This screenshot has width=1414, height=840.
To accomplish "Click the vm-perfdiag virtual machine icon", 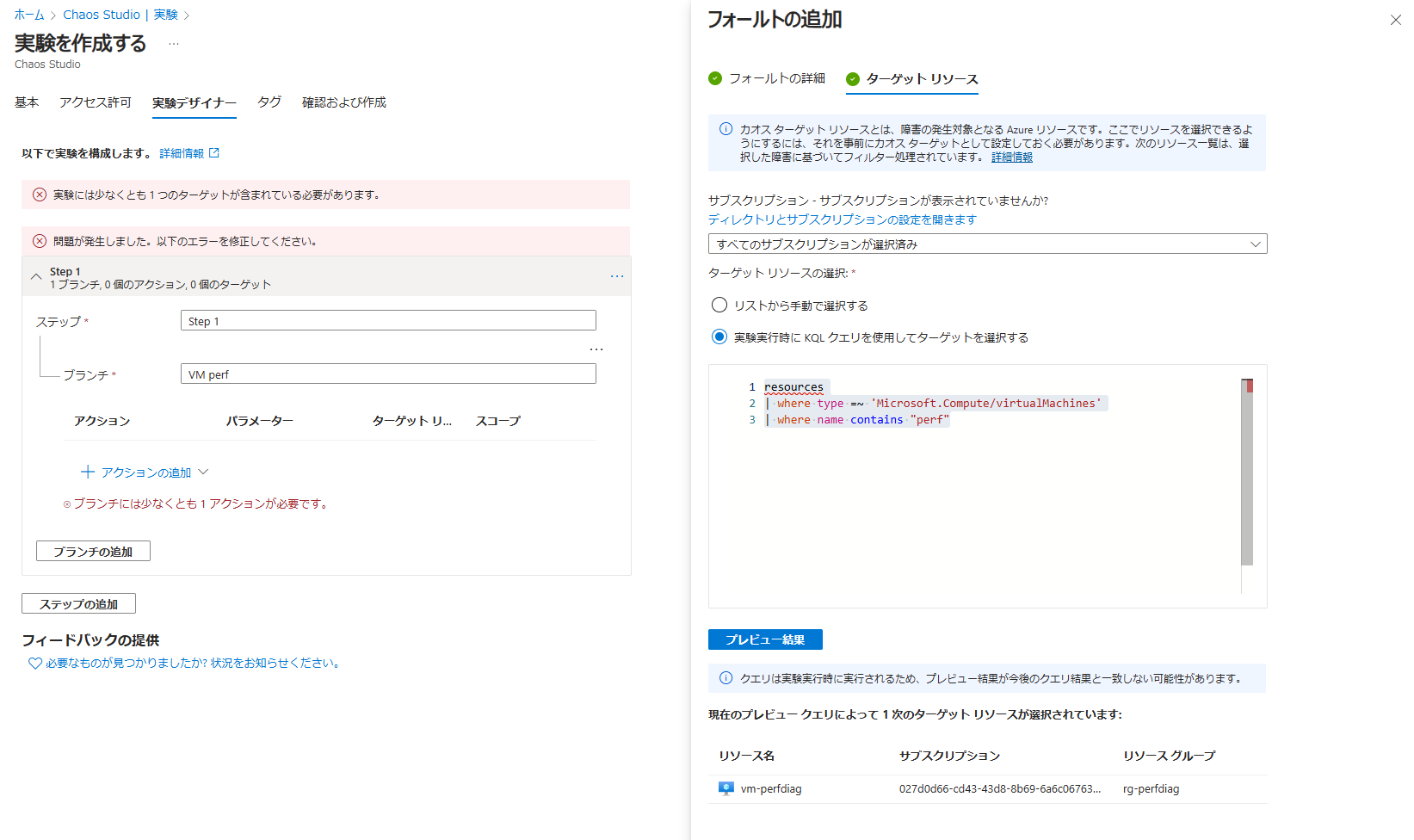I will 726,788.
